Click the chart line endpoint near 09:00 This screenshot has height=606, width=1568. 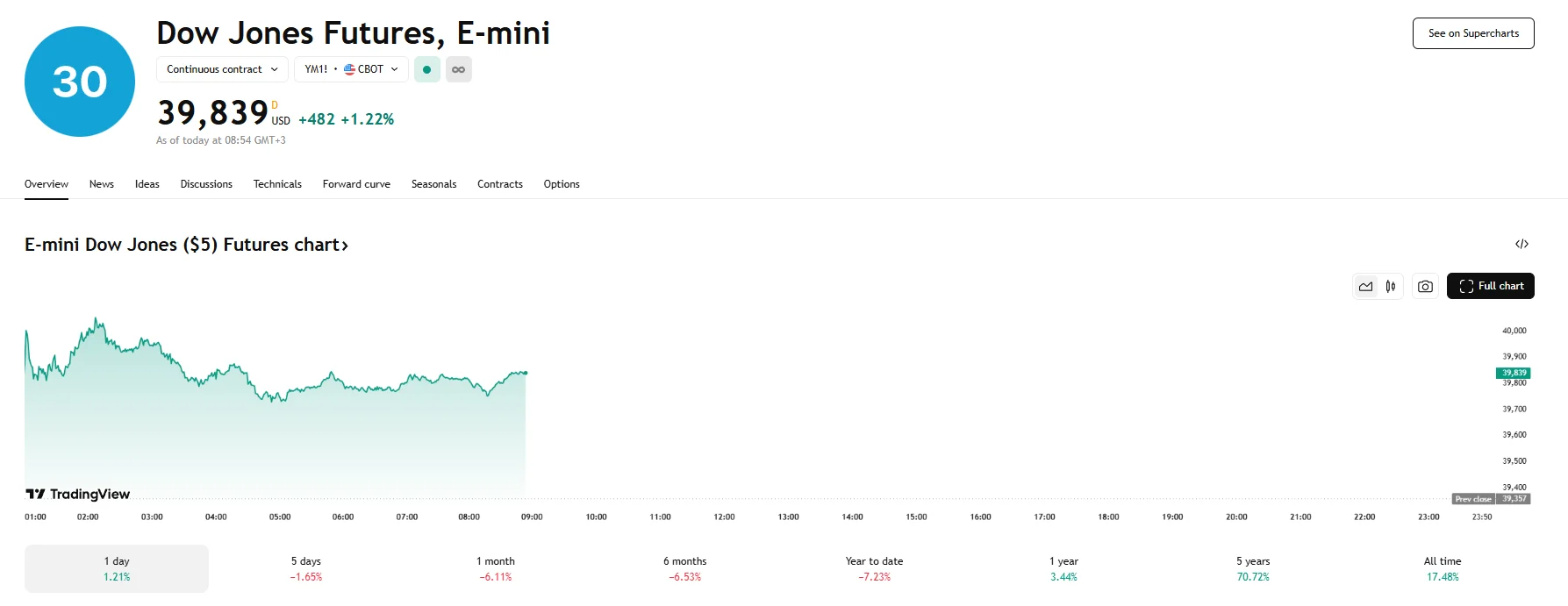[525, 373]
